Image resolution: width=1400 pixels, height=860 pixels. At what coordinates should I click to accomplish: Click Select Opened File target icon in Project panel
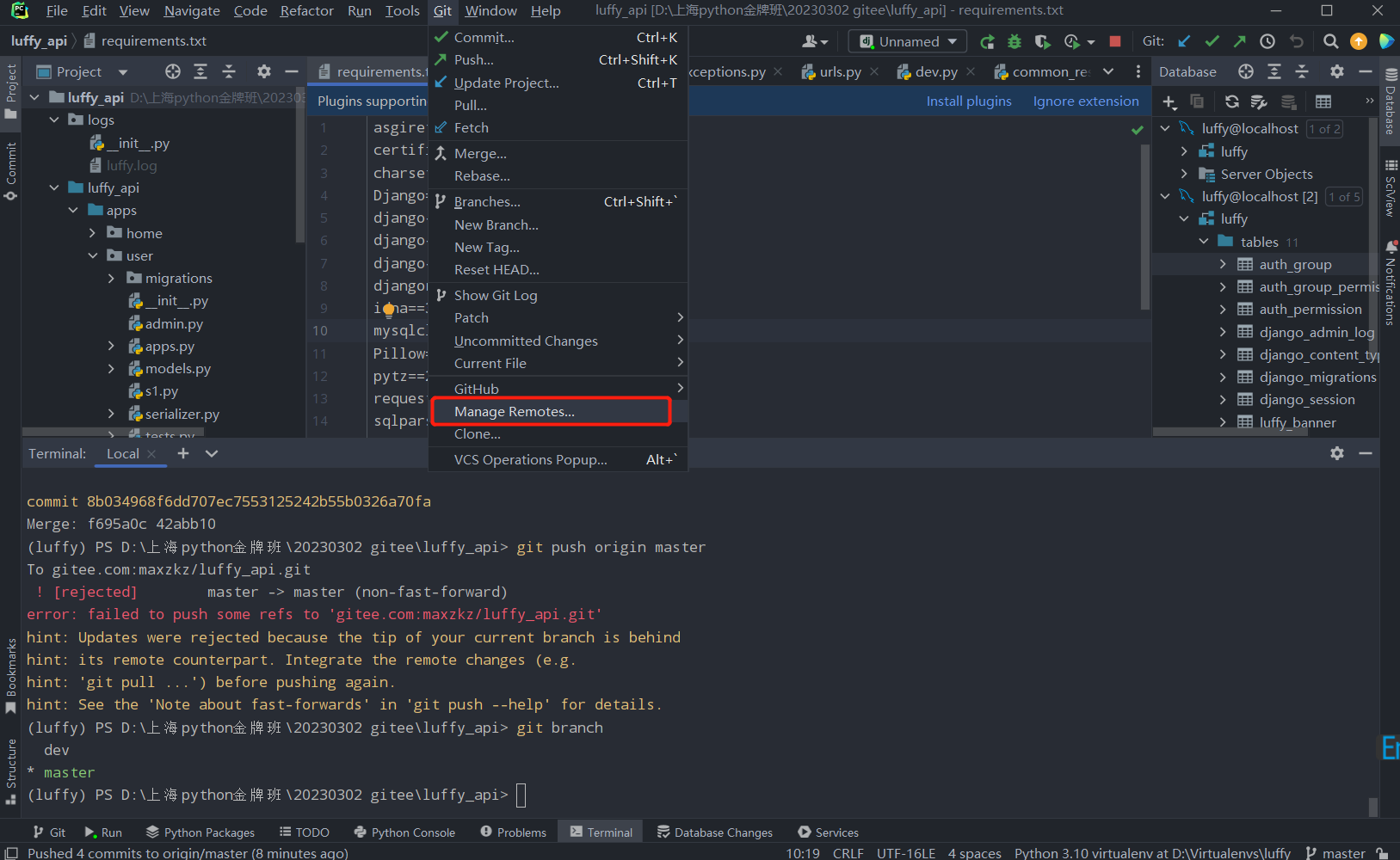point(173,71)
